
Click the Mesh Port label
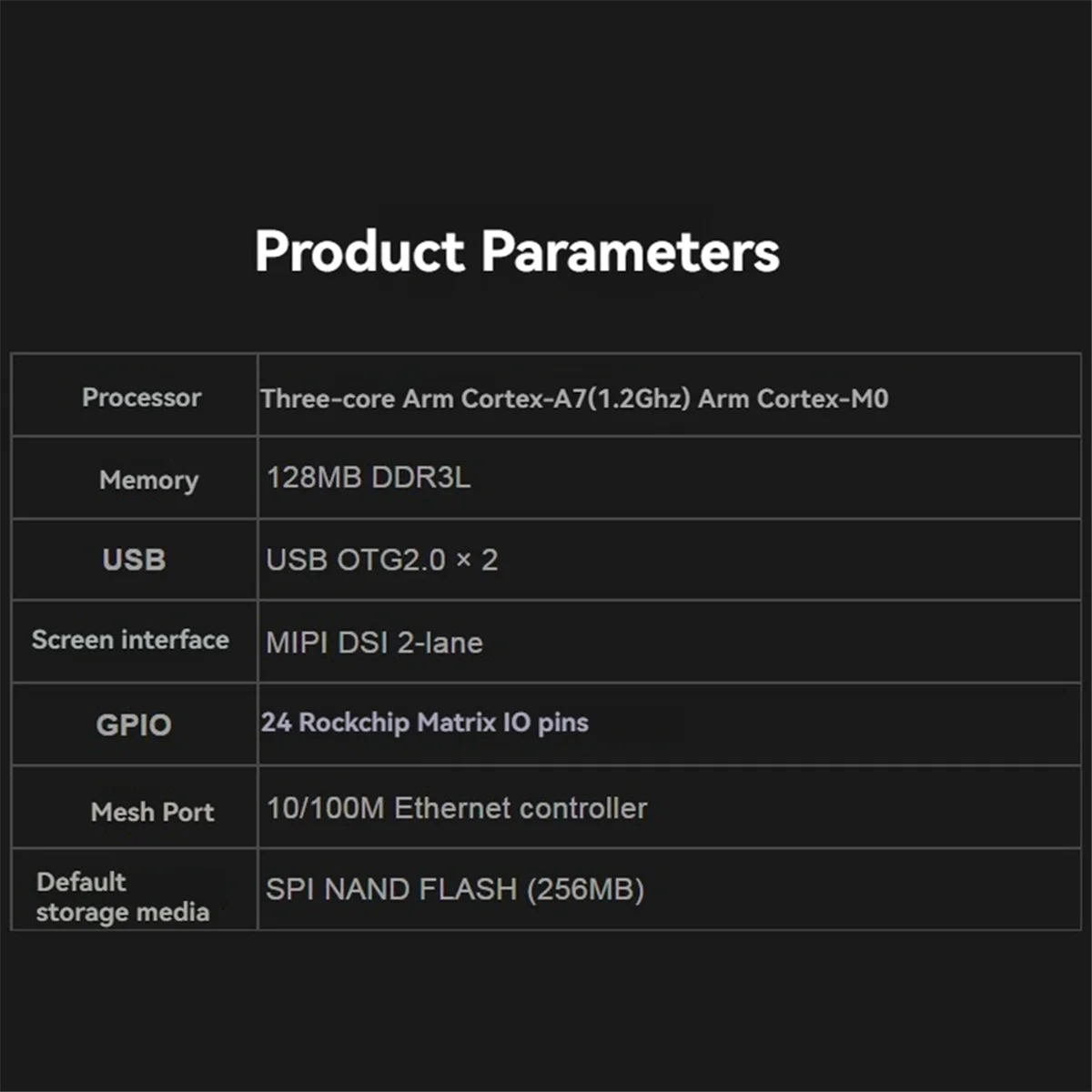point(152,812)
